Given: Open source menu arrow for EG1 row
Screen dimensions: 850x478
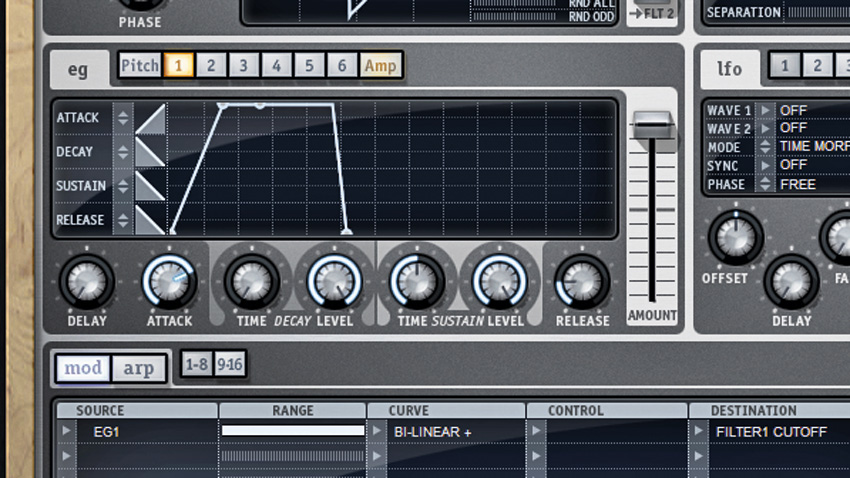Looking at the screenshot, I should point(66,431).
